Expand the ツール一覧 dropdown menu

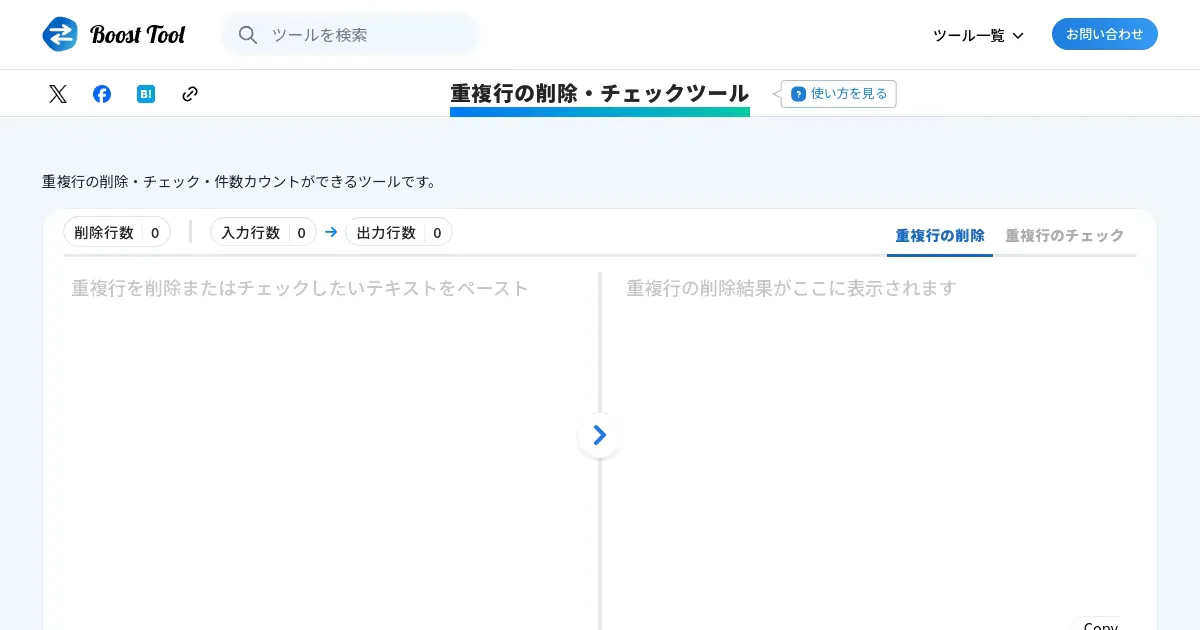978,35
